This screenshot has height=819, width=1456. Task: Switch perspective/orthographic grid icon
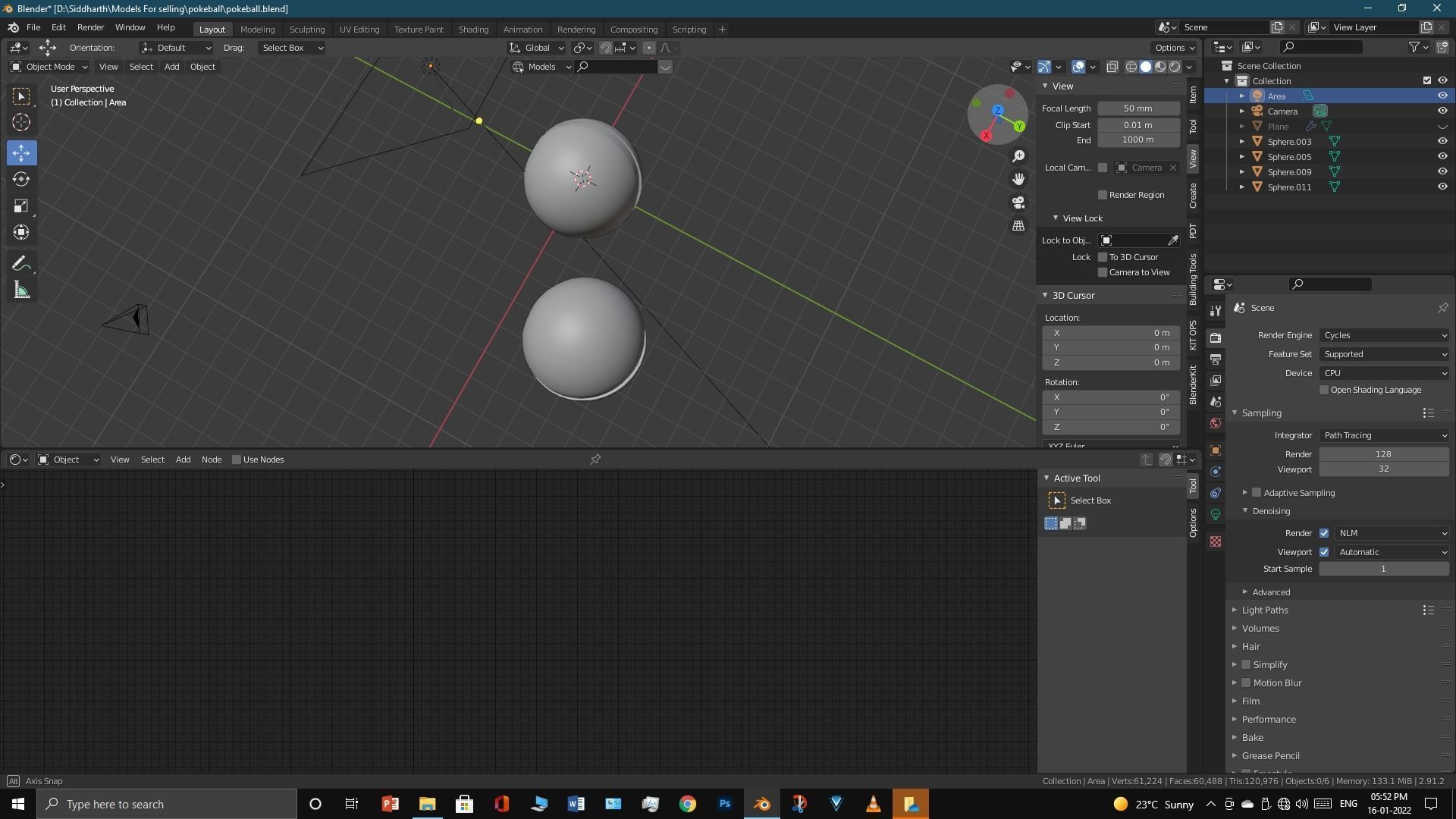1018,226
